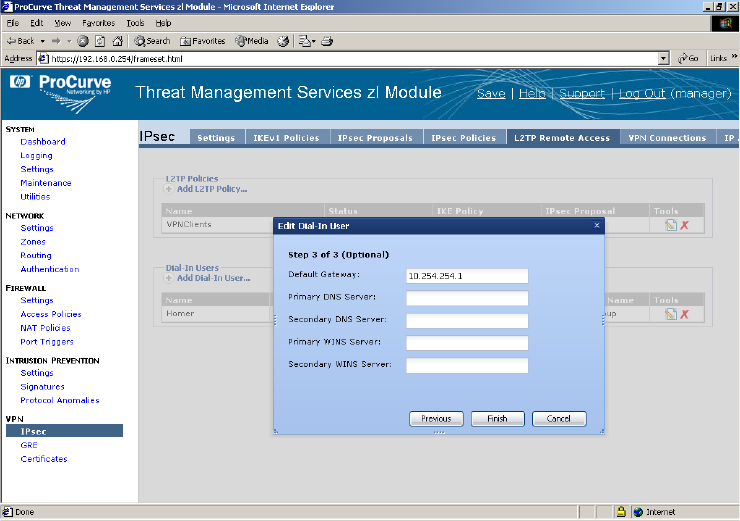Click the Default Gateway field
The height and width of the screenshot is (521, 740).
click(x=467, y=276)
